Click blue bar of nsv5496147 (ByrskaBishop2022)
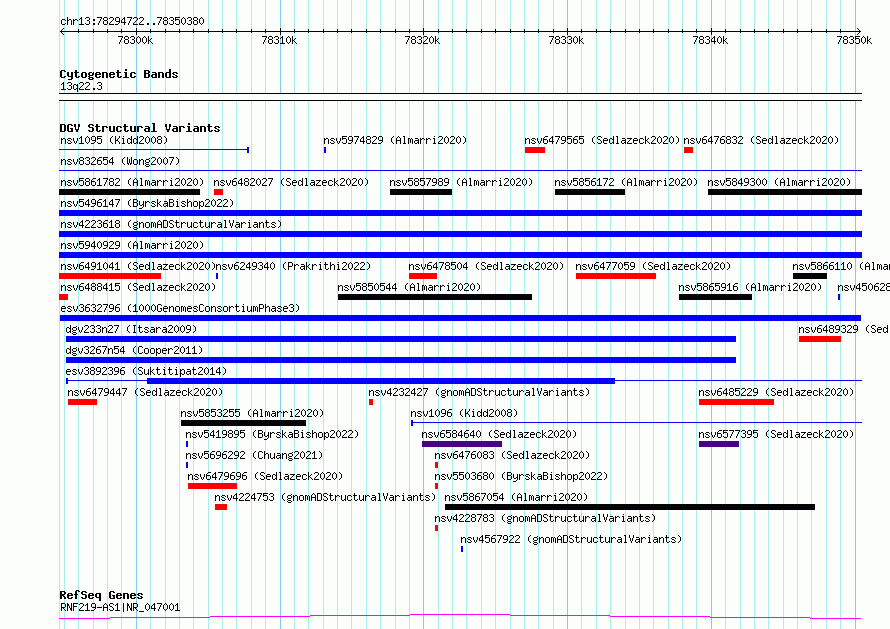The height and width of the screenshot is (629, 890). (460, 213)
